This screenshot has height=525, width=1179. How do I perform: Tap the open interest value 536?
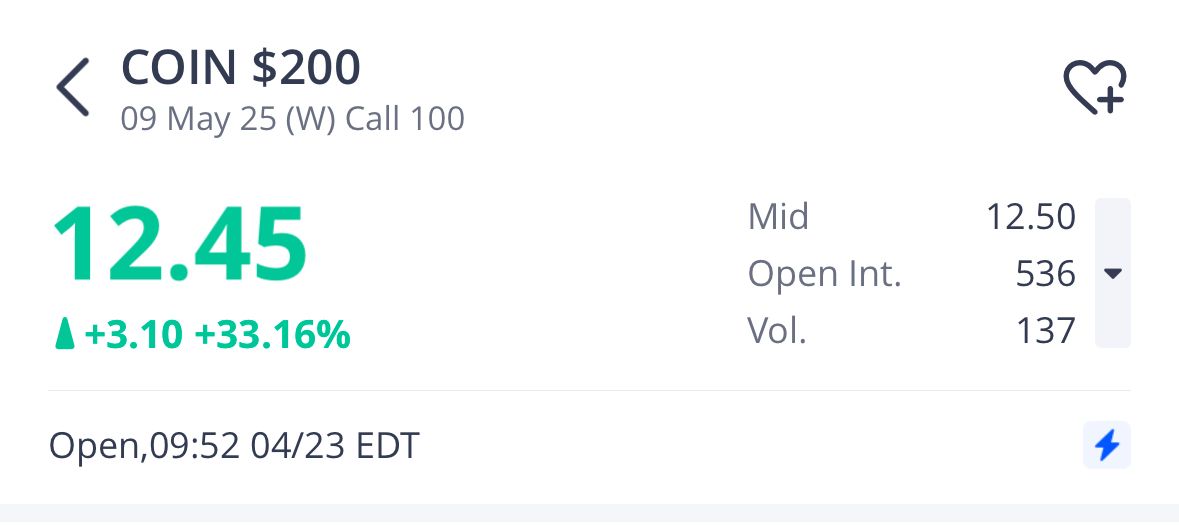tap(1046, 275)
